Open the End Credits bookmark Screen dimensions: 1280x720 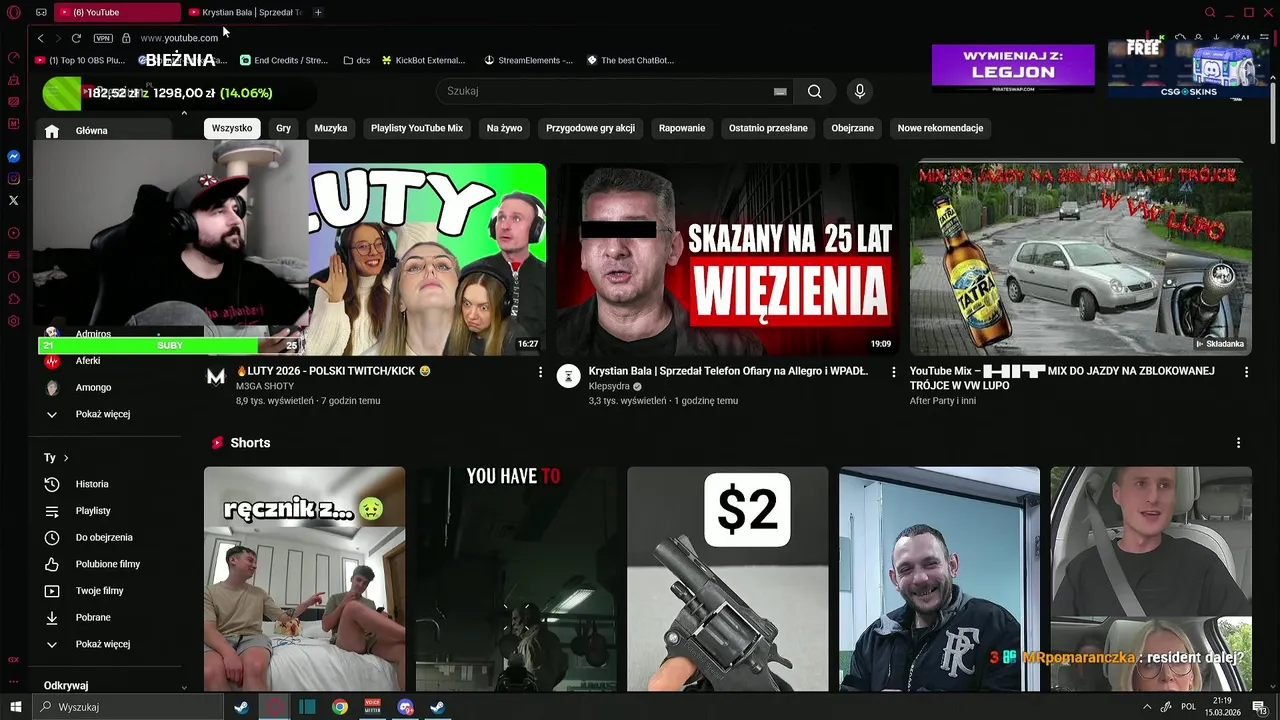(x=284, y=60)
